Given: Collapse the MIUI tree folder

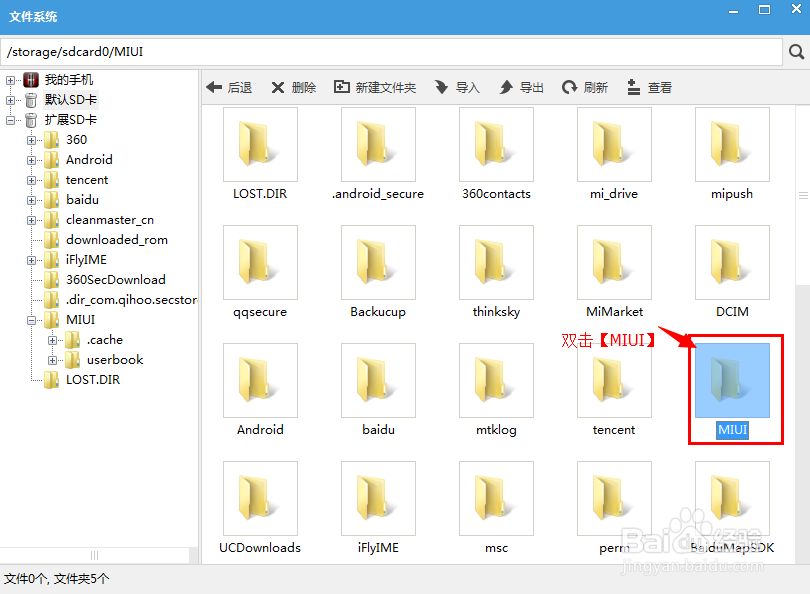Looking at the screenshot, I should point(32,320).
